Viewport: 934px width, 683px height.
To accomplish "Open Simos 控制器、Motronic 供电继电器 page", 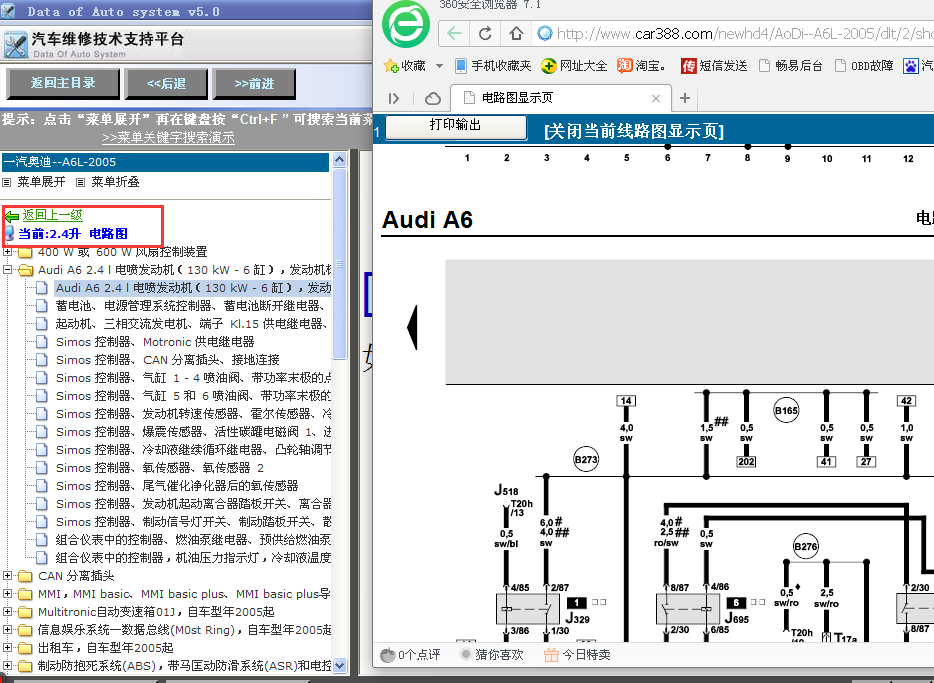I will point(155,342).
